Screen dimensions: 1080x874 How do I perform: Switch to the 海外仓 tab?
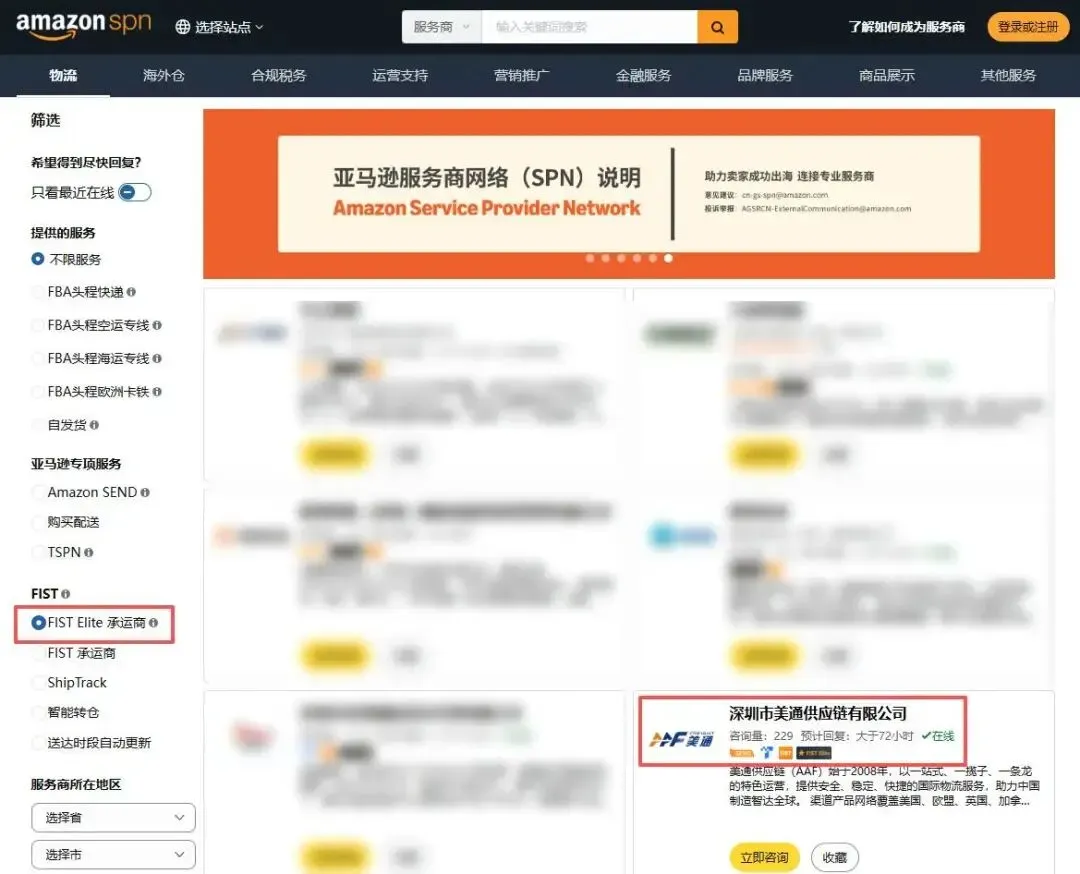point(163,75)
